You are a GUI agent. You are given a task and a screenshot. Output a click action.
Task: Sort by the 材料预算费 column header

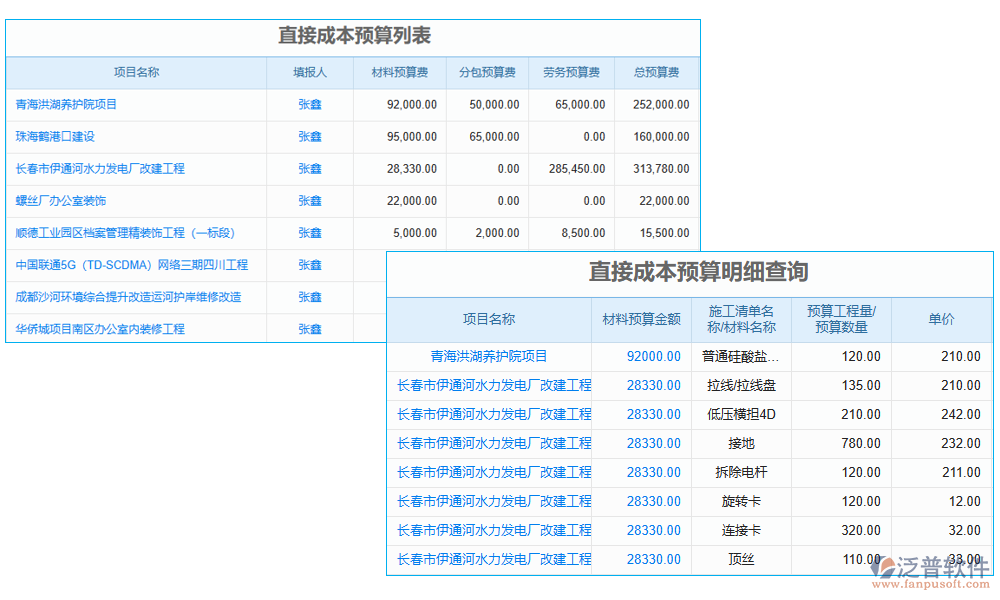pyautogui.click(x=399, y=72)
